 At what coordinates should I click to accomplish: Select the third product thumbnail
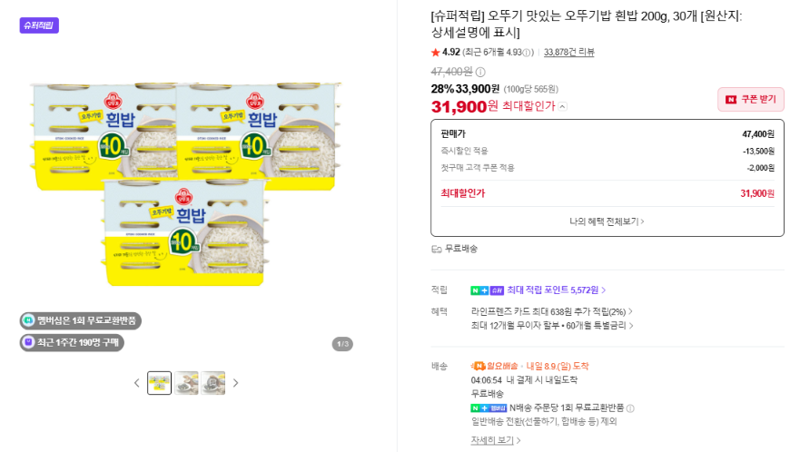[213, 383]
